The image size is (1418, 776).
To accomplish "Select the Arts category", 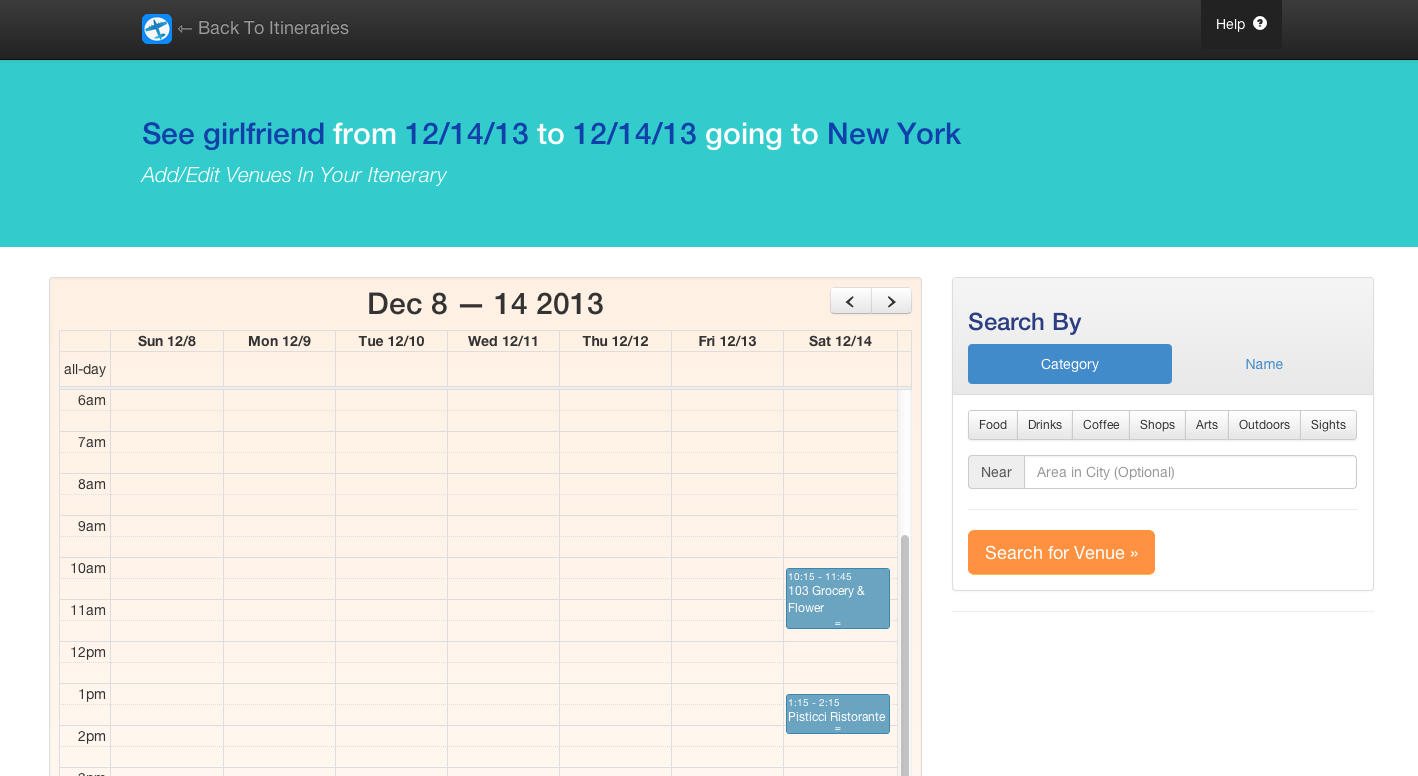I will 1207,425.
